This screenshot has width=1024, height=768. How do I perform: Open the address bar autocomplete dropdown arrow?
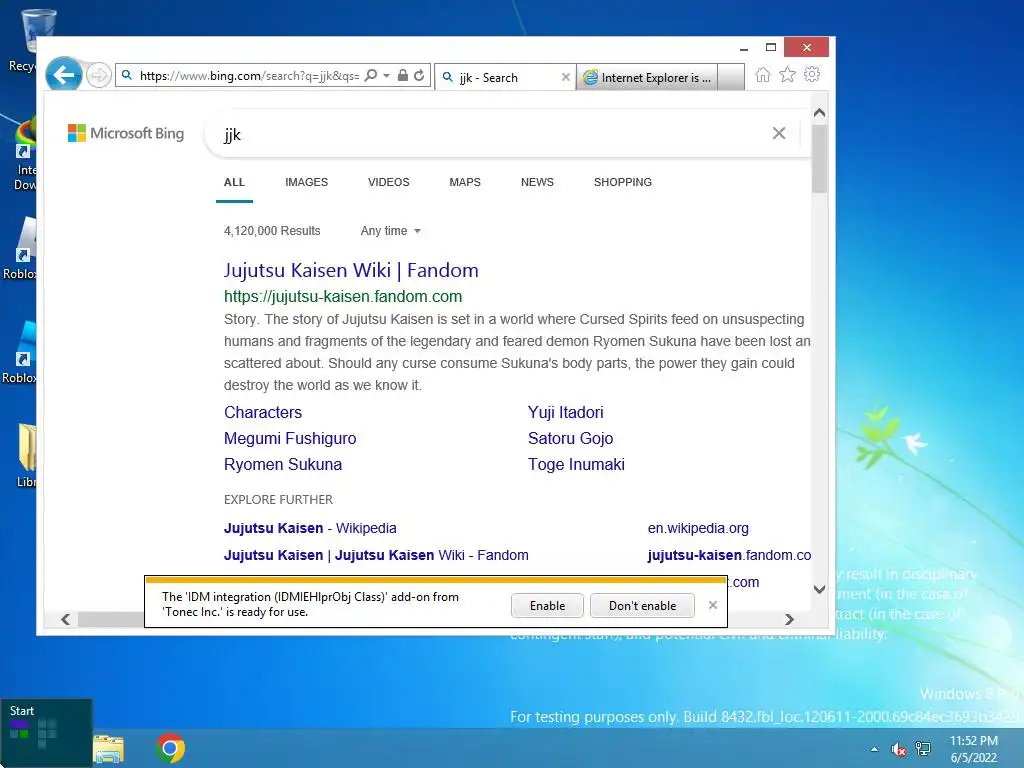tap(387, 76)
